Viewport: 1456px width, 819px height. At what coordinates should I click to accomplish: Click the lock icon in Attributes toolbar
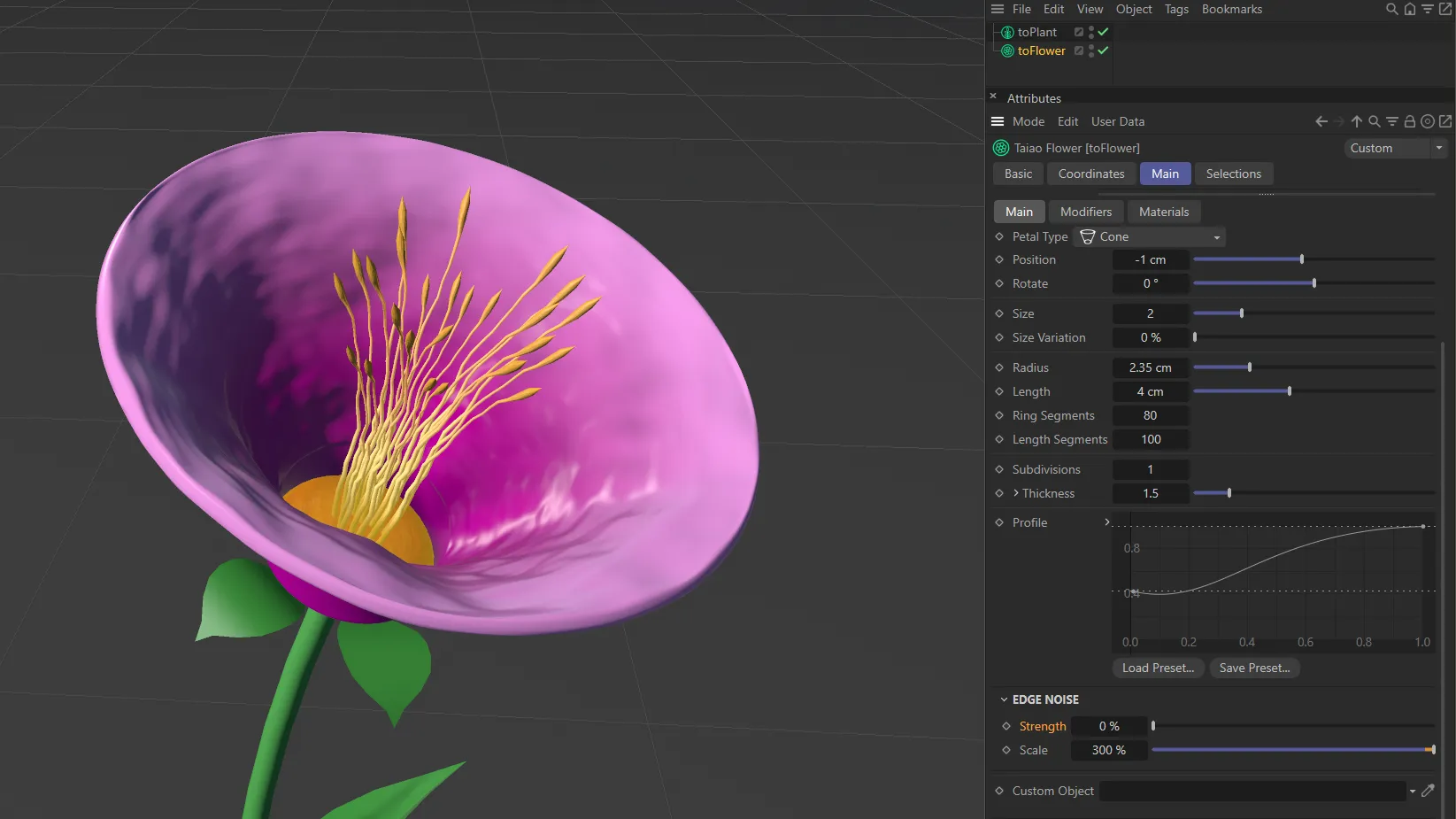pos(1410,121)
